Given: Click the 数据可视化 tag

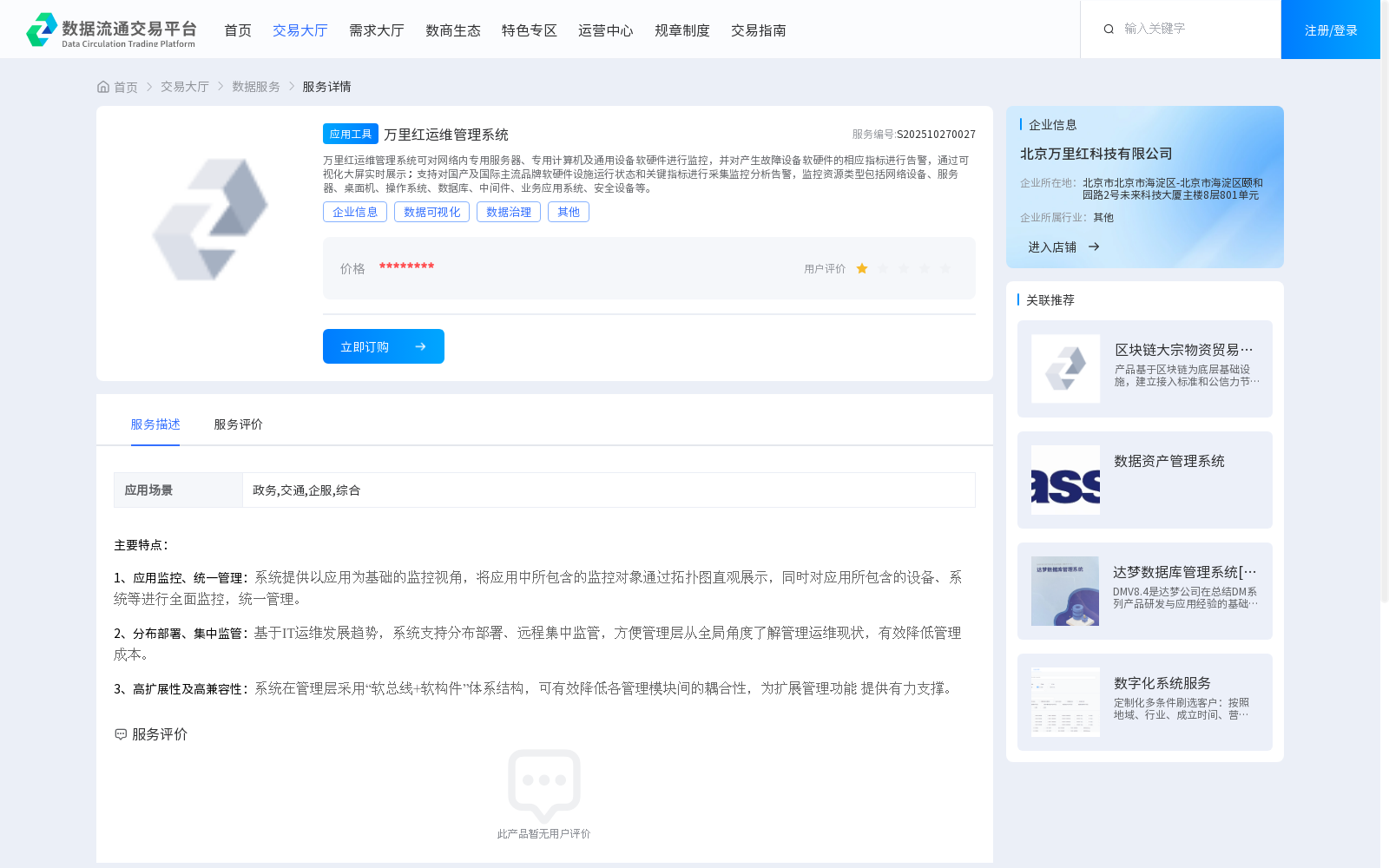Looking at the screenshot, I should coord(432,212).
